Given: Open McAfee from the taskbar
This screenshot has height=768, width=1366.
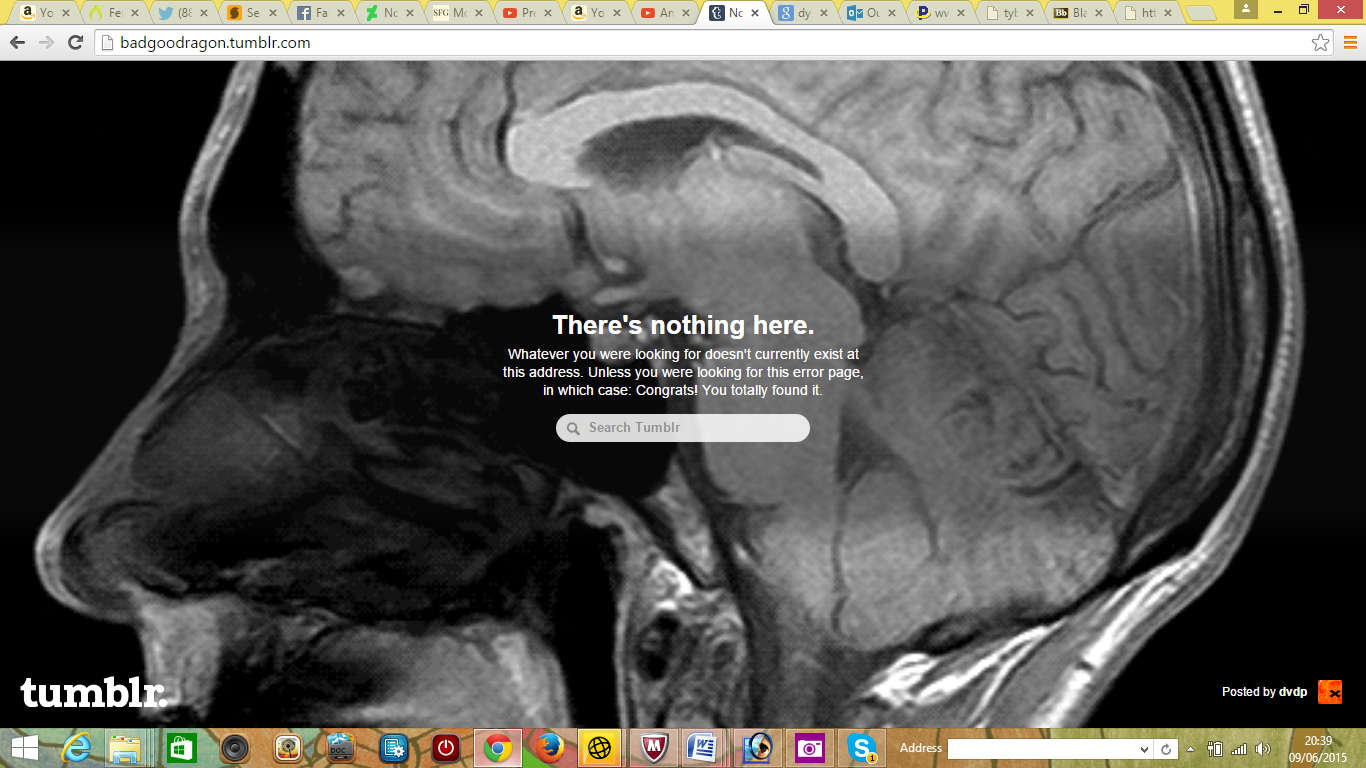Looking at the screenshot, I should click(654, 748).
